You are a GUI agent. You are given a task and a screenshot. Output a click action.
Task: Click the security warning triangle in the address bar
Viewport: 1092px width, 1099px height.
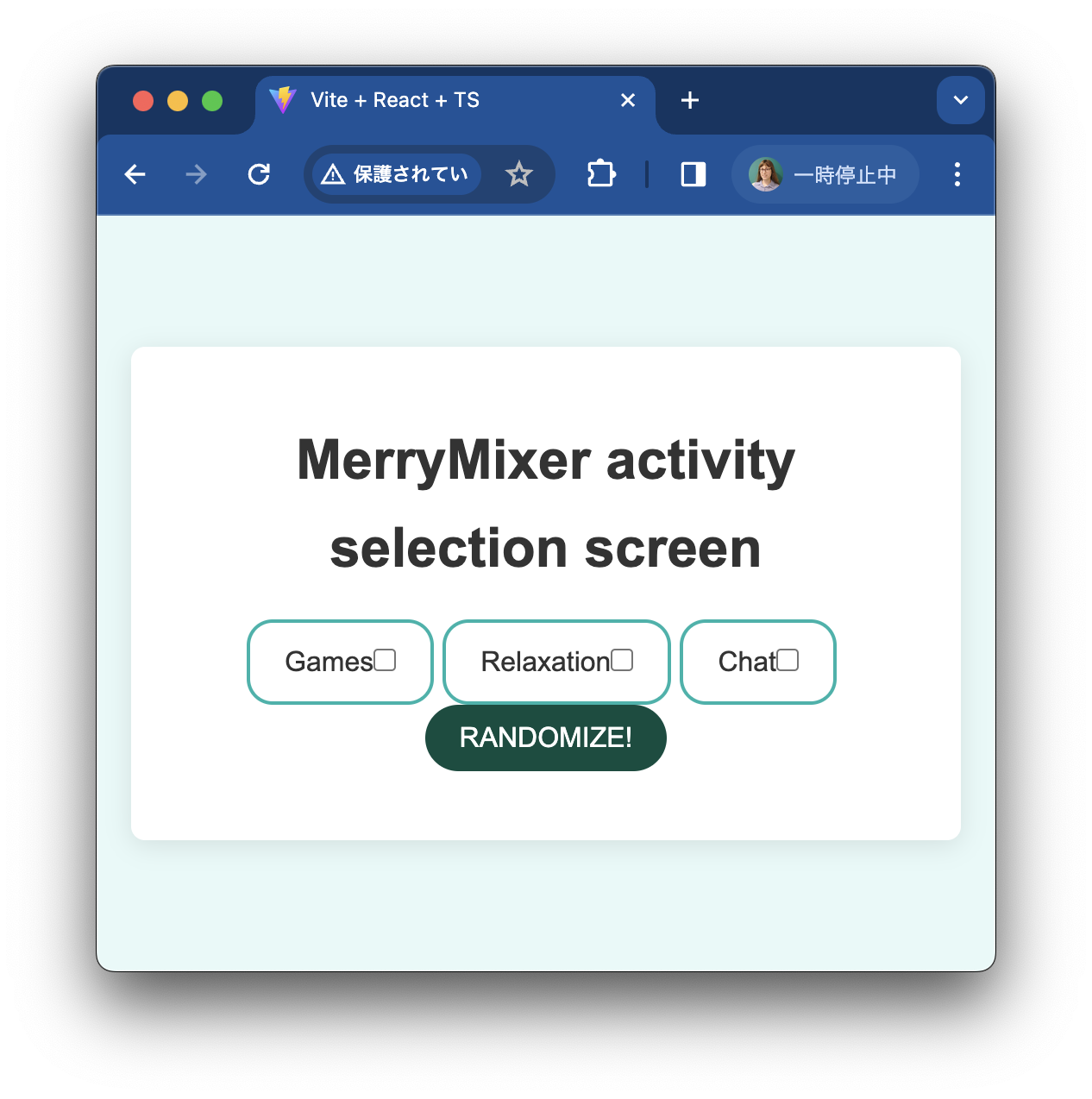(x=333, y=175)
